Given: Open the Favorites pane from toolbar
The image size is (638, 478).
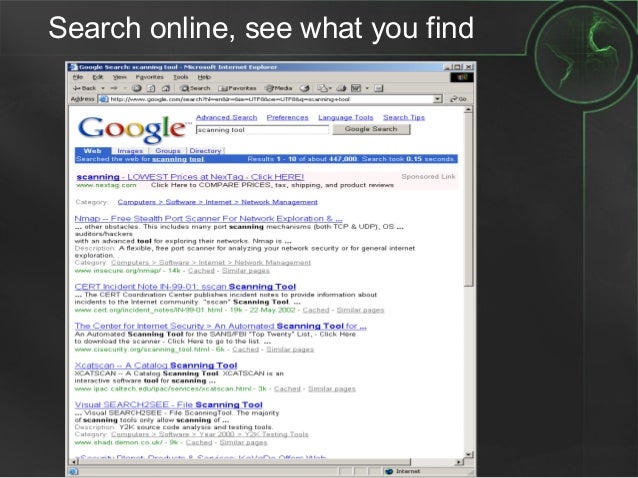Looking at the screenshot, I should pyautogui.click(x=238, y=88).
